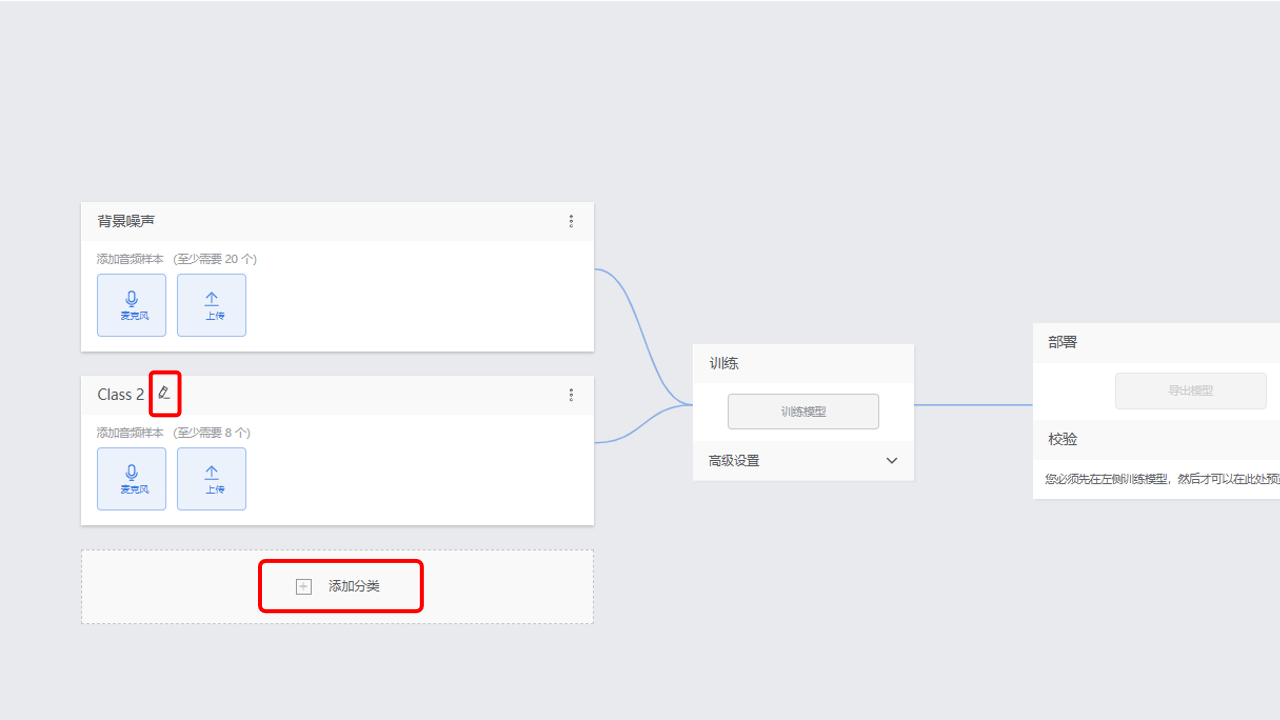Open the three-dot menu for 背景噪声
Viewport: 1280px width, 720px height.
point(571,221)
